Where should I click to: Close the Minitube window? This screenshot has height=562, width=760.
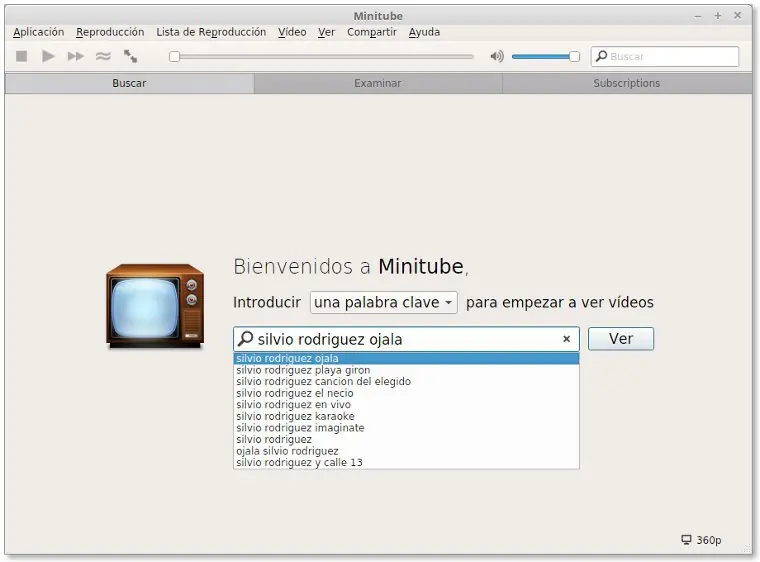(x=738, y=16)
